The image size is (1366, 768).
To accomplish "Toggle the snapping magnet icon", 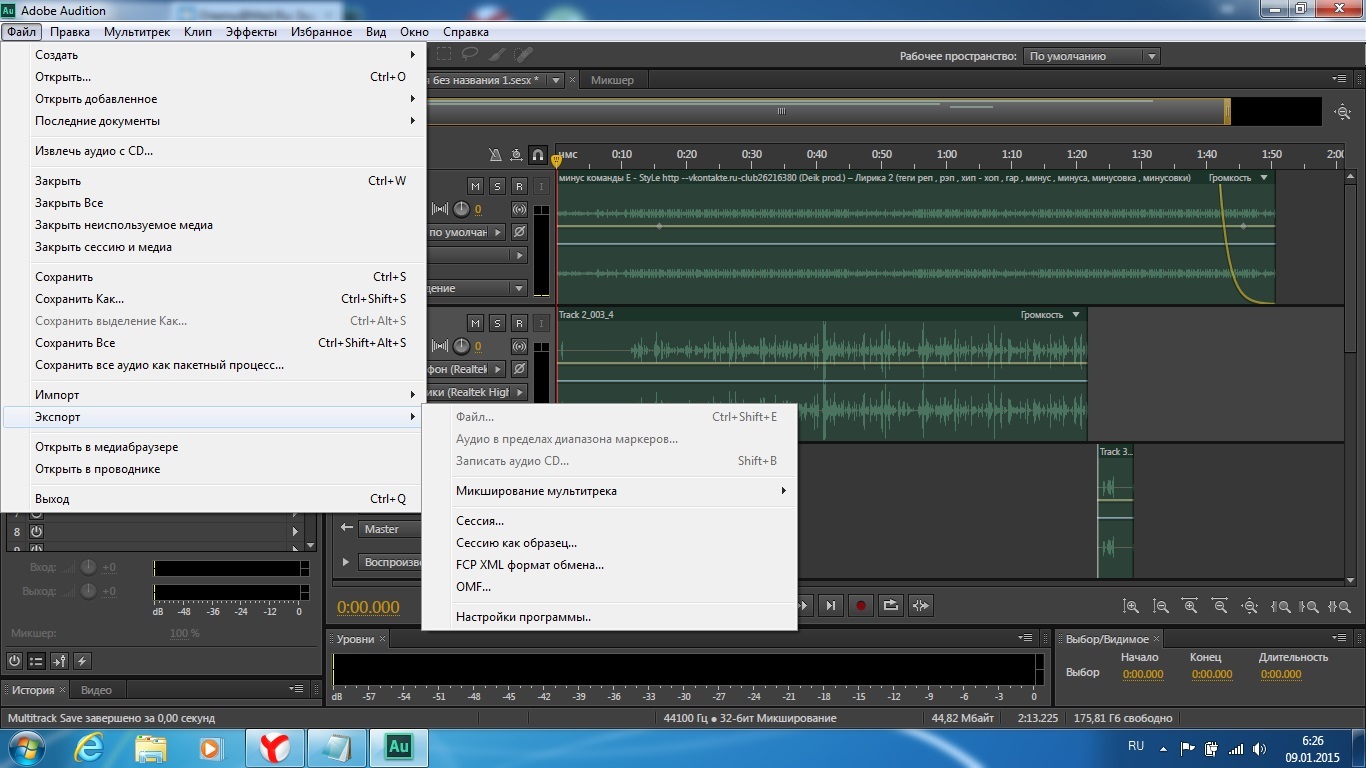I will [538, 155].
